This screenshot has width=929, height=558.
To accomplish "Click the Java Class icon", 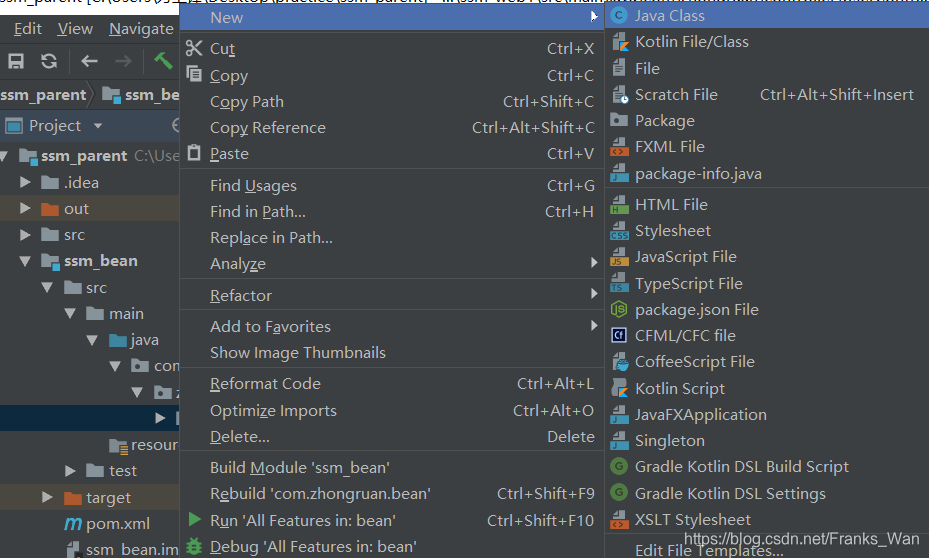I will (x=619, y=15).
